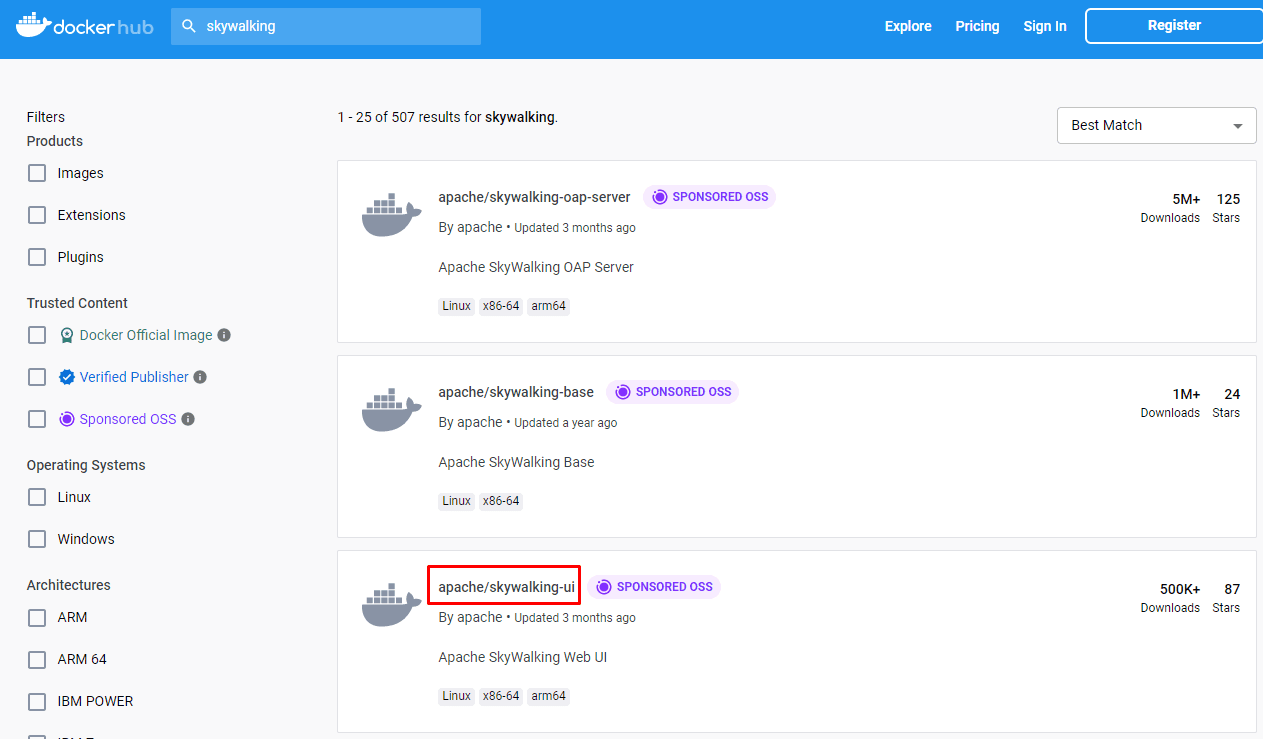Click x86-64 tag on skywalking-ui card
Image resolution: width=1263 pixels, height=739 pixels.
(x=501, y=696)
